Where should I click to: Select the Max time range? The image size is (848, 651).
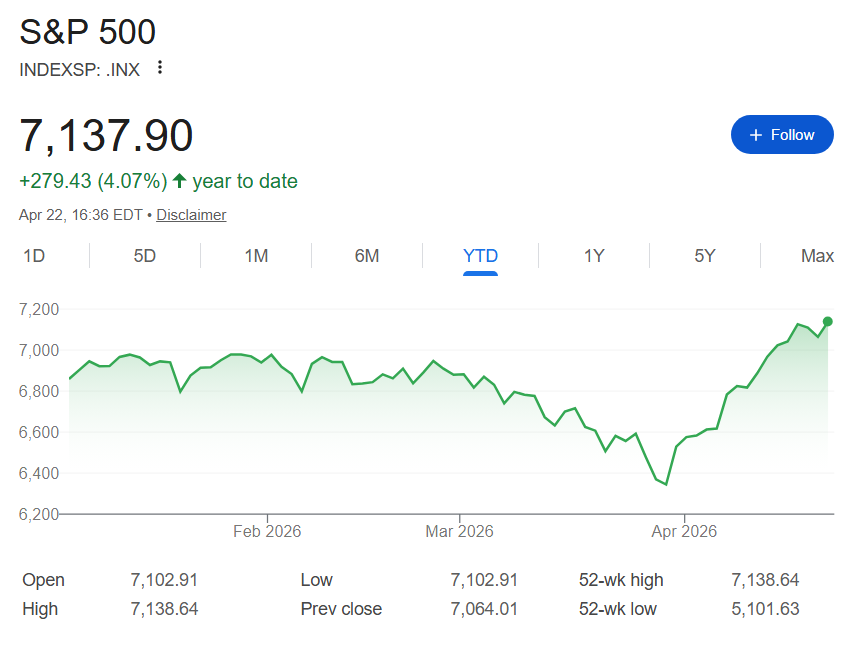817,255
